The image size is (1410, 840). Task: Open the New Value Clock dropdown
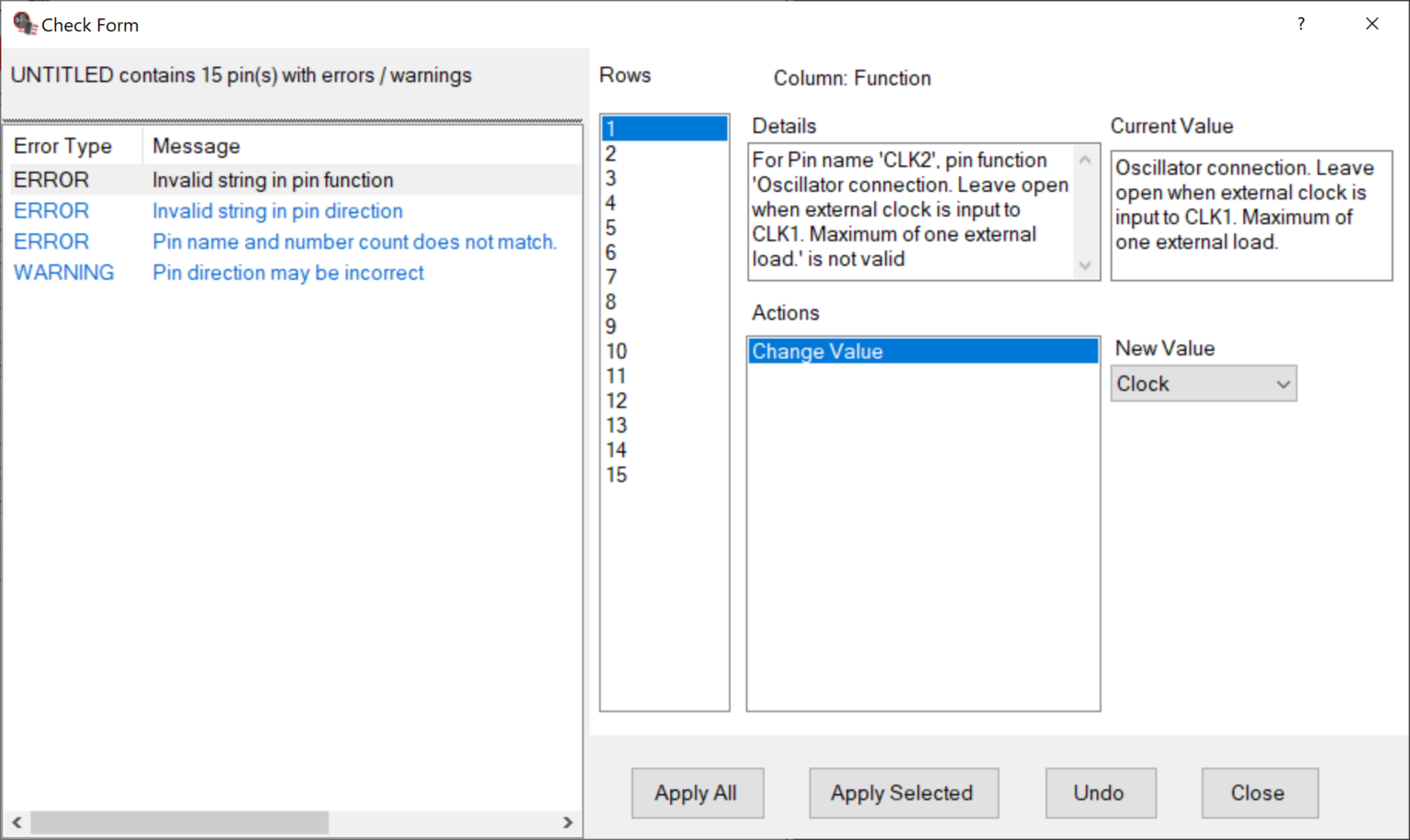click(1203, 384)
